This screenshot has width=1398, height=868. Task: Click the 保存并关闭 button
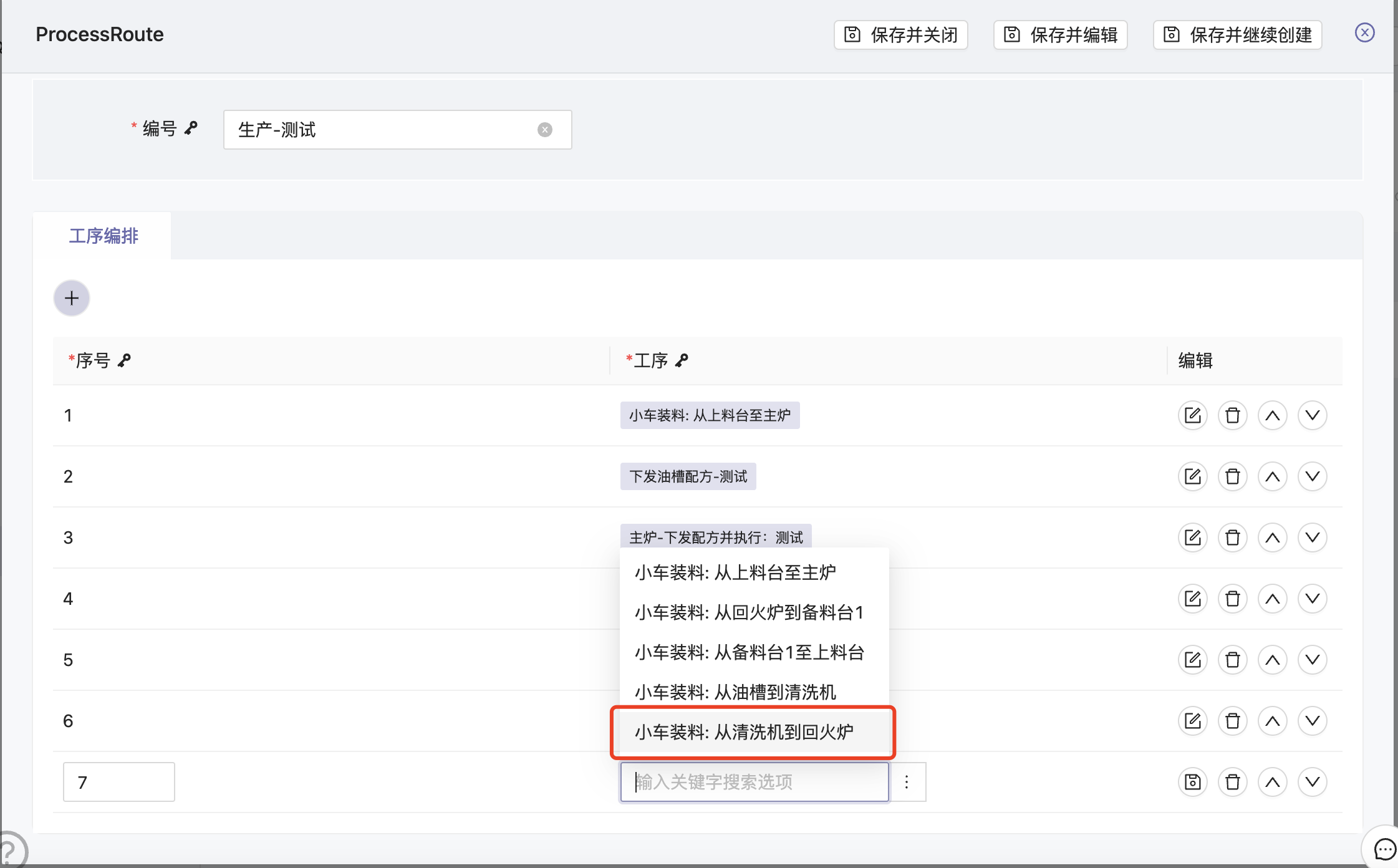[900, 35]
